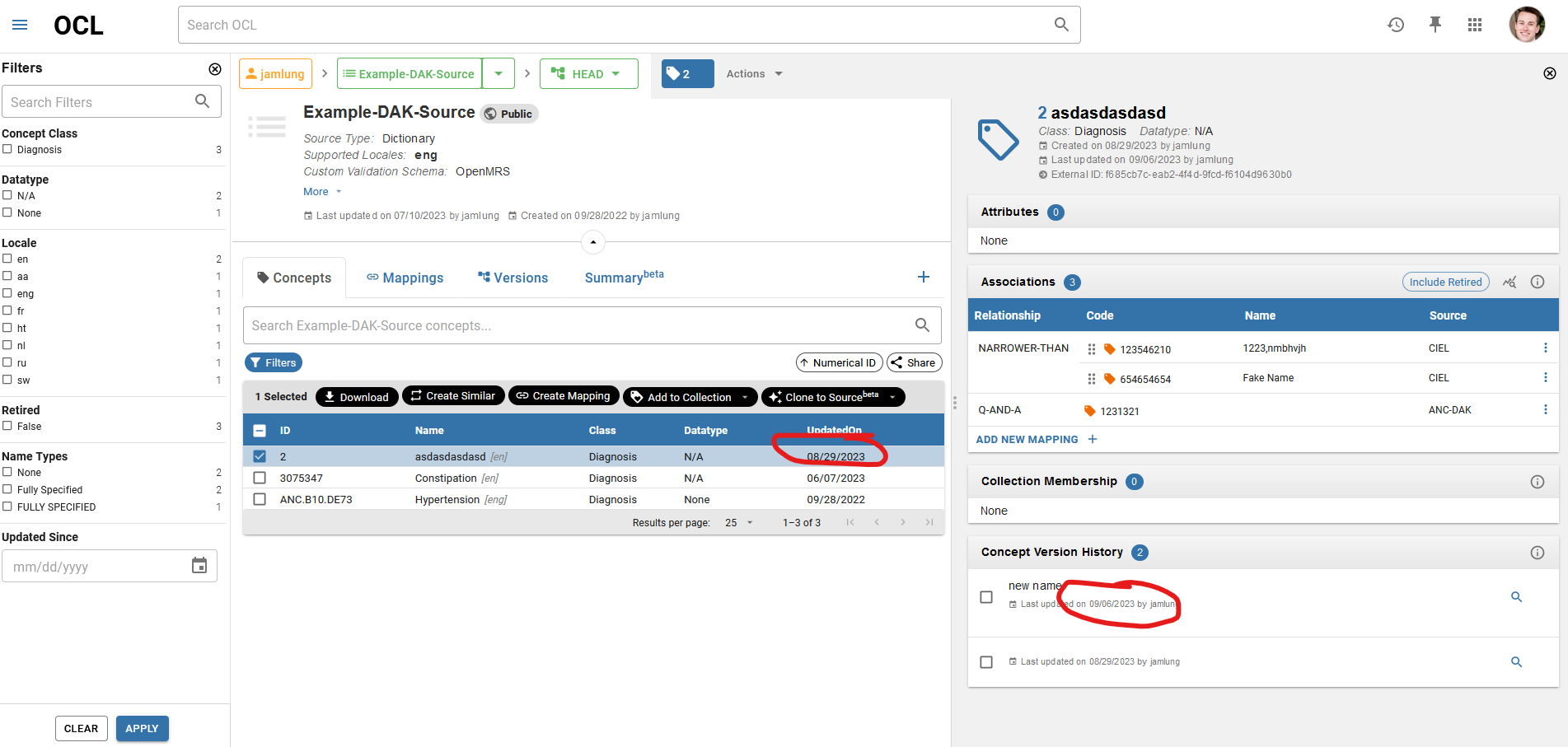Open the navigation hamburger menu
Screen dimensions: 1568x747
(x=19, y=25)
